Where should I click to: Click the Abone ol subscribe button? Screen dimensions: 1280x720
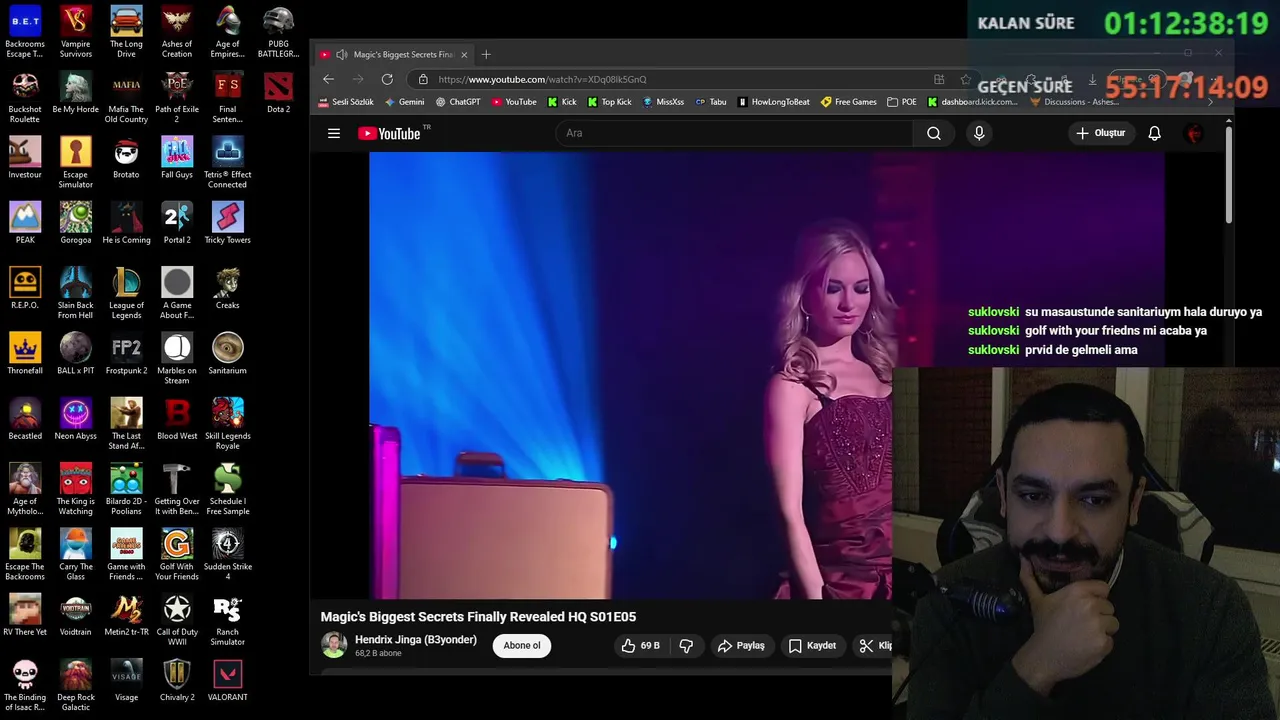[x=522, y=646]
